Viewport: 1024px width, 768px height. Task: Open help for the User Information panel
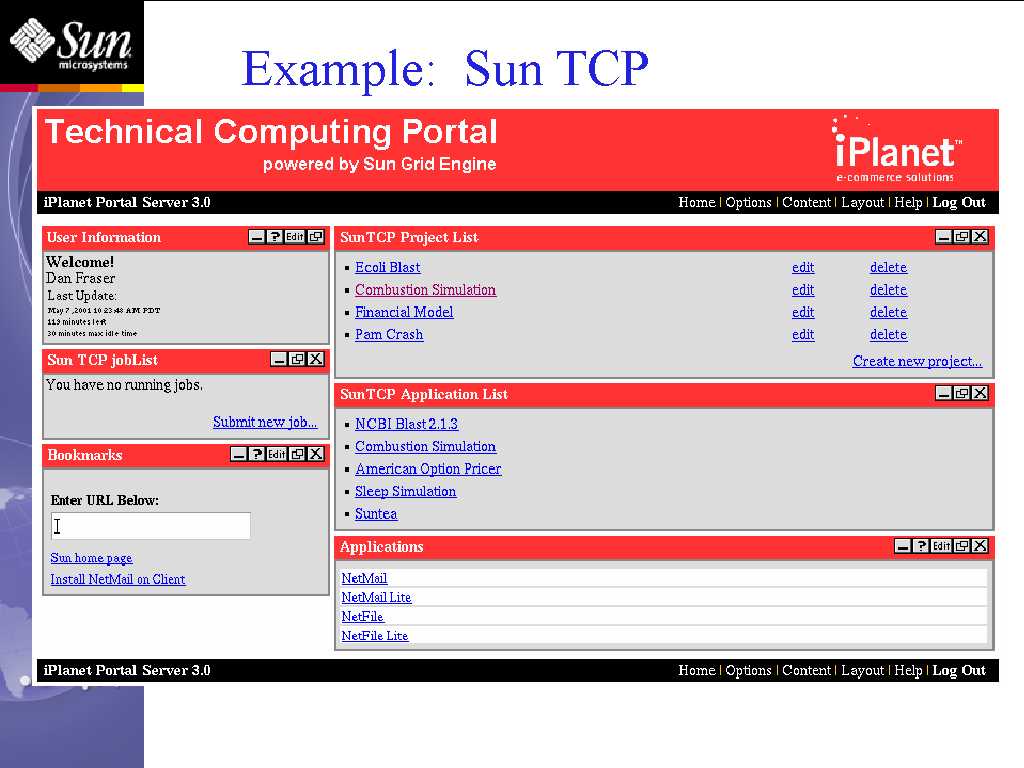tap(275, 237)
